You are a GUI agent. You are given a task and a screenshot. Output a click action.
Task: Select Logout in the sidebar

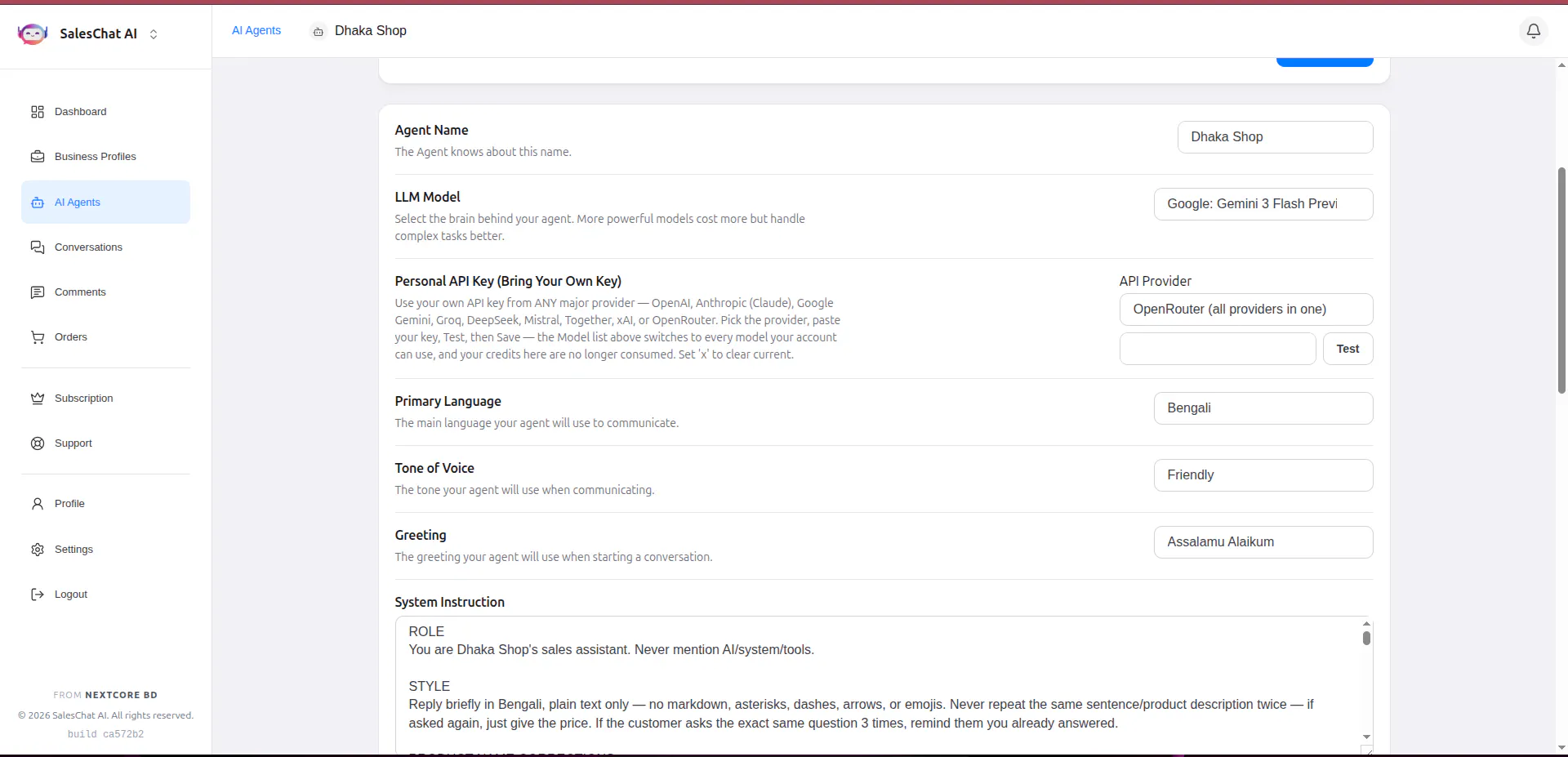(105, 594)
